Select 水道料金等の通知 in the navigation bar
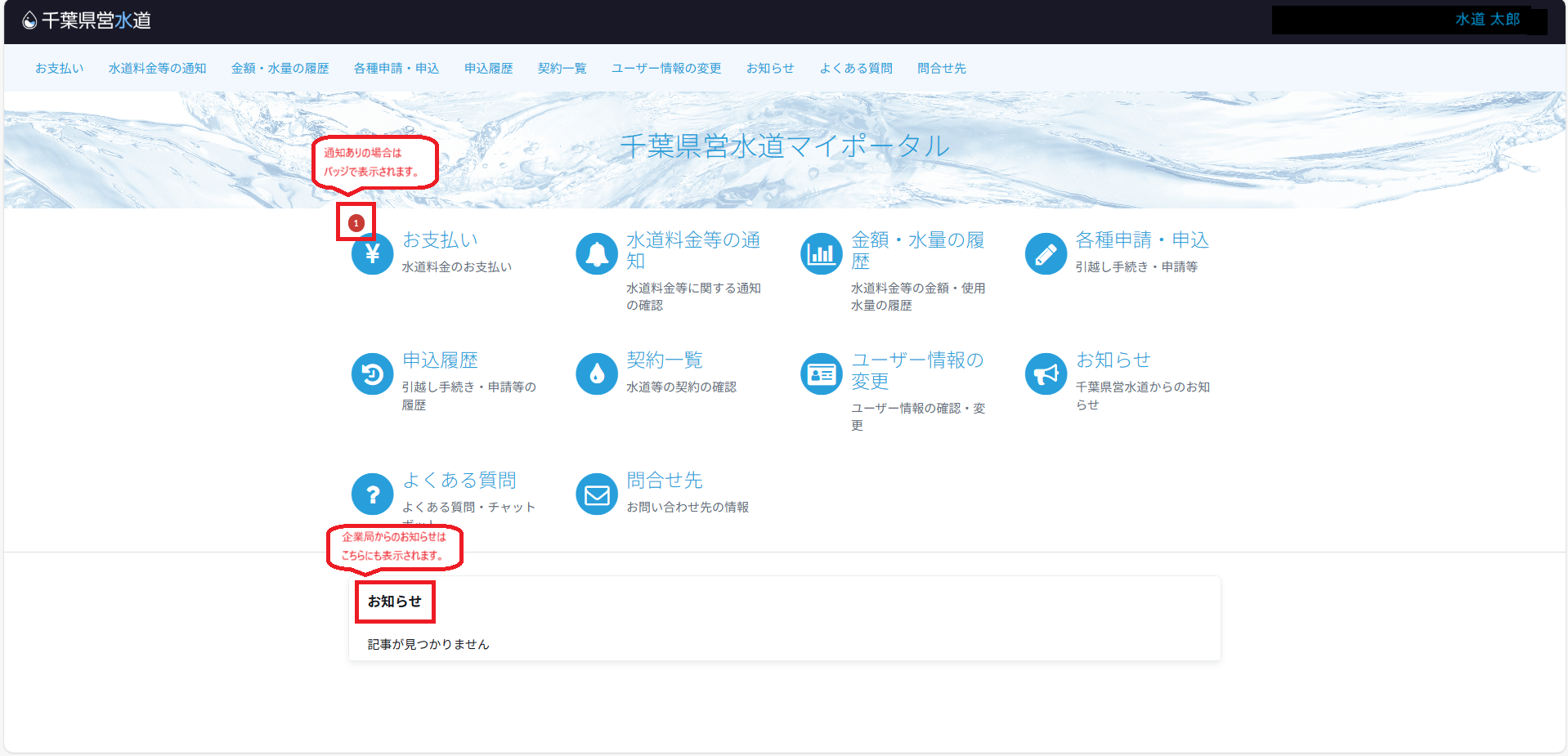The image size is (1568, 756). (x=157, y=69)
